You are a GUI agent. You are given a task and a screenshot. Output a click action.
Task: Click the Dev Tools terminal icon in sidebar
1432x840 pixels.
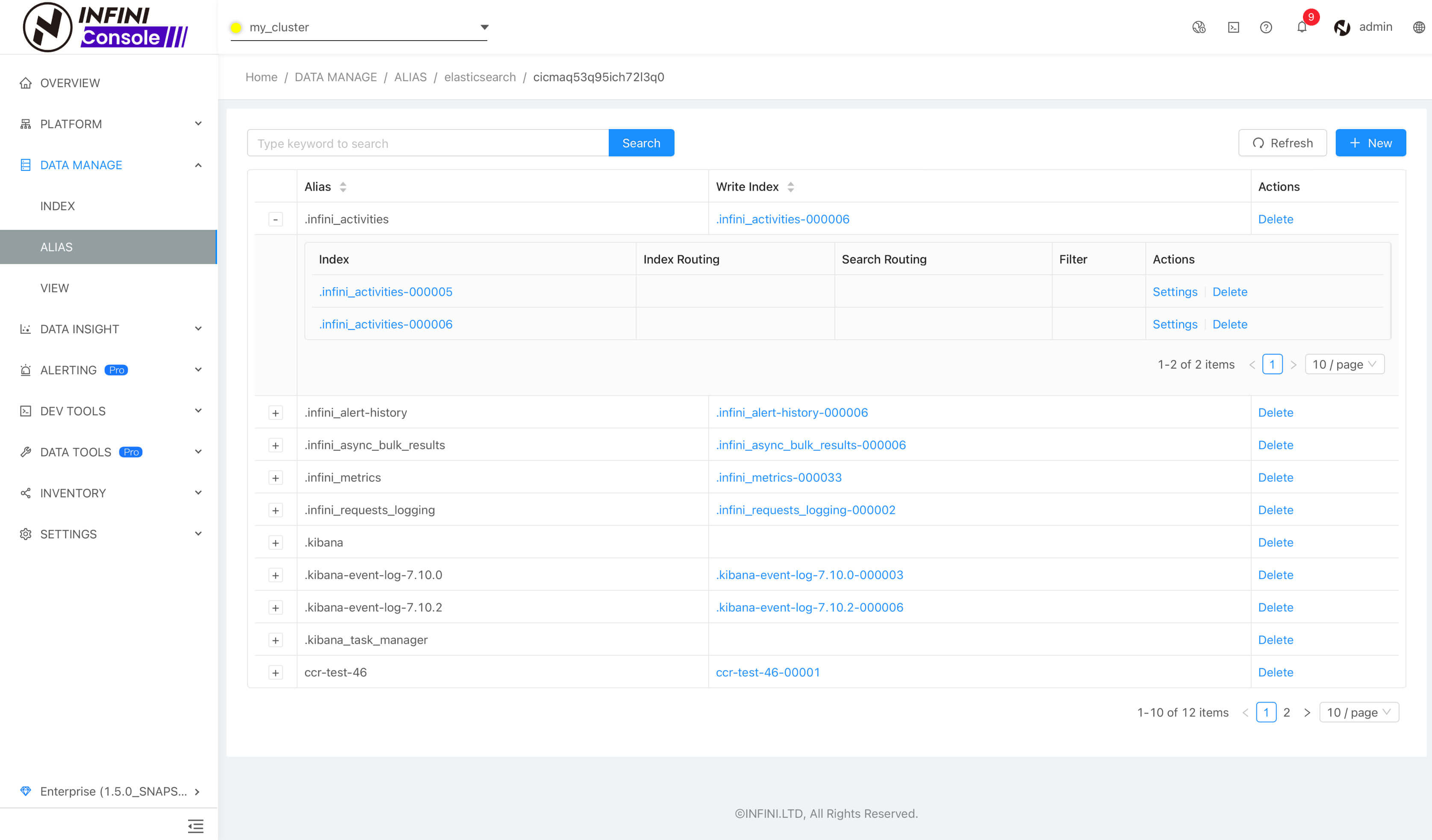coord(26,411)
